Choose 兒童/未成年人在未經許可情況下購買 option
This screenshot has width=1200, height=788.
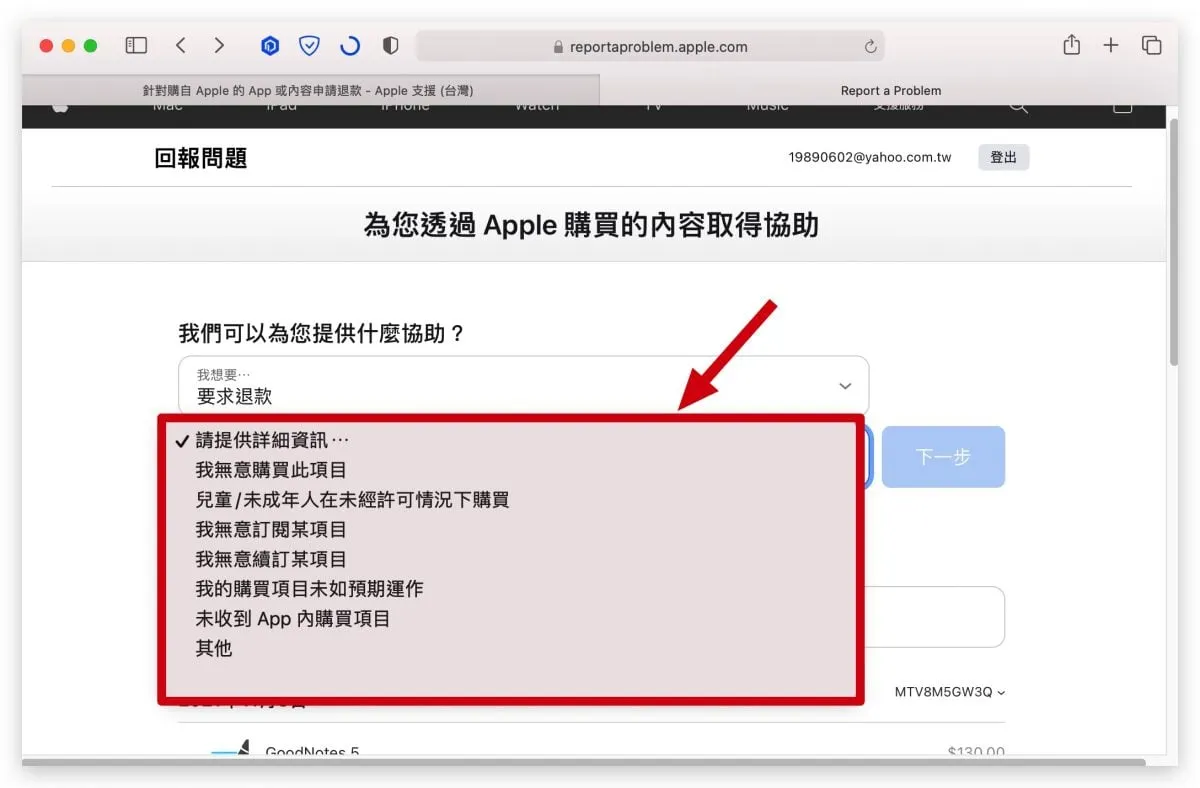point(352,499)
